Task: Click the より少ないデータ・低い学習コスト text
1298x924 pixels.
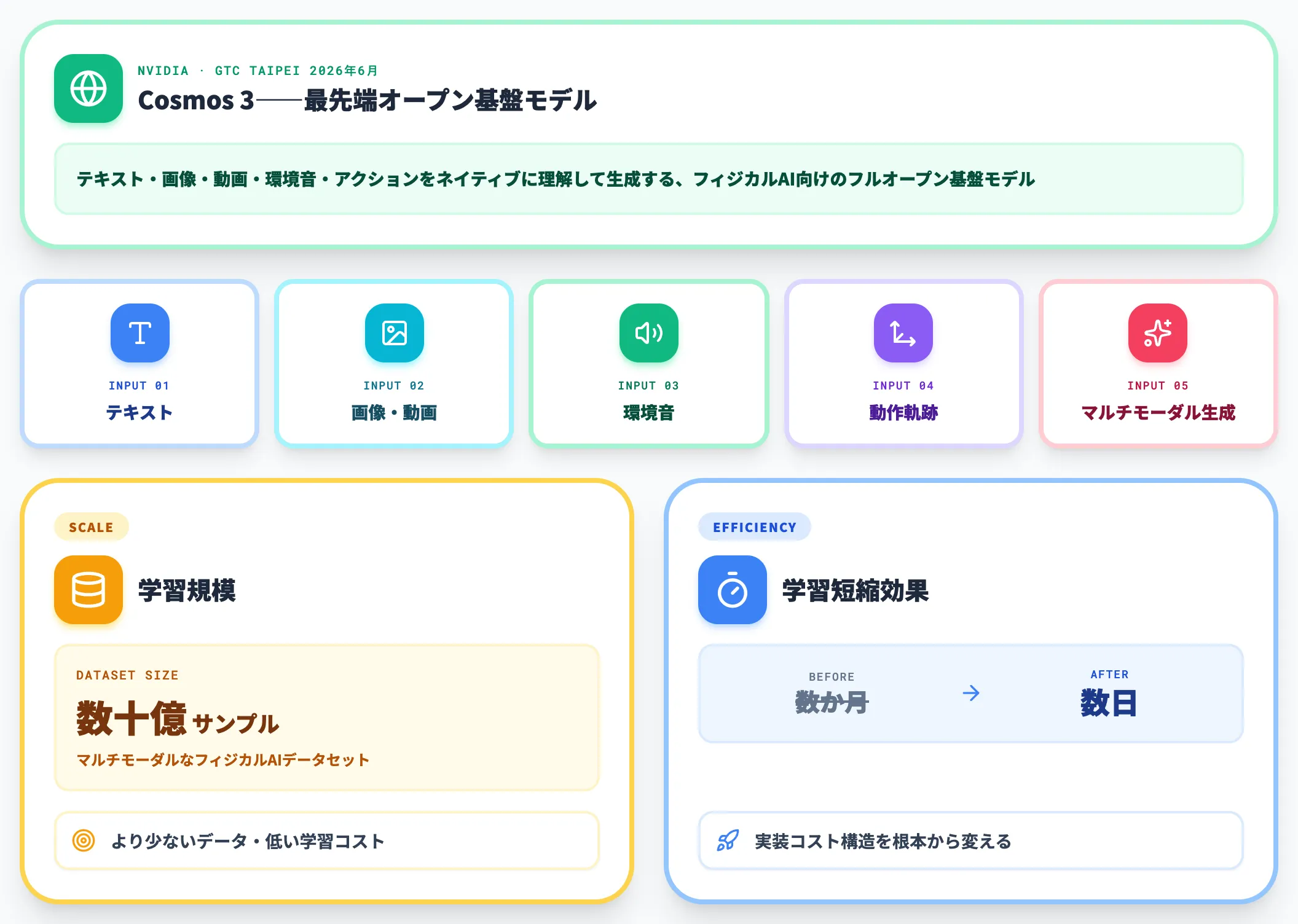Action: tap(248, 841)
